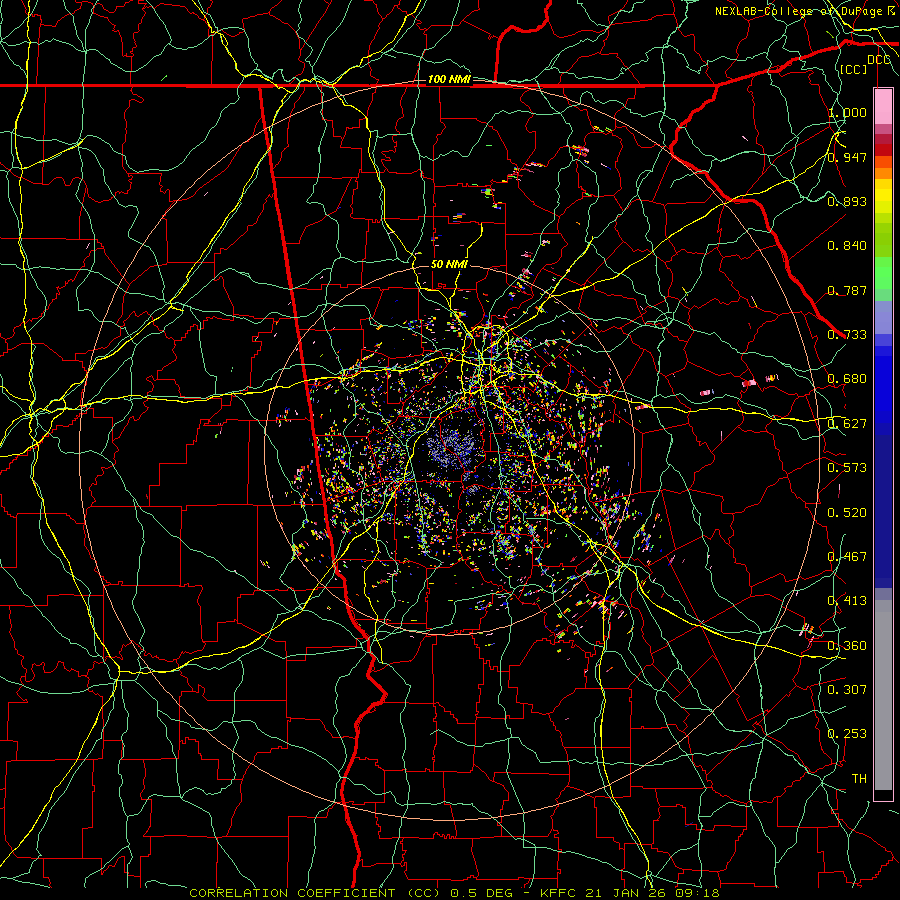
Task: Click the 0.413 legend value
Action: [x=847, y=601]
